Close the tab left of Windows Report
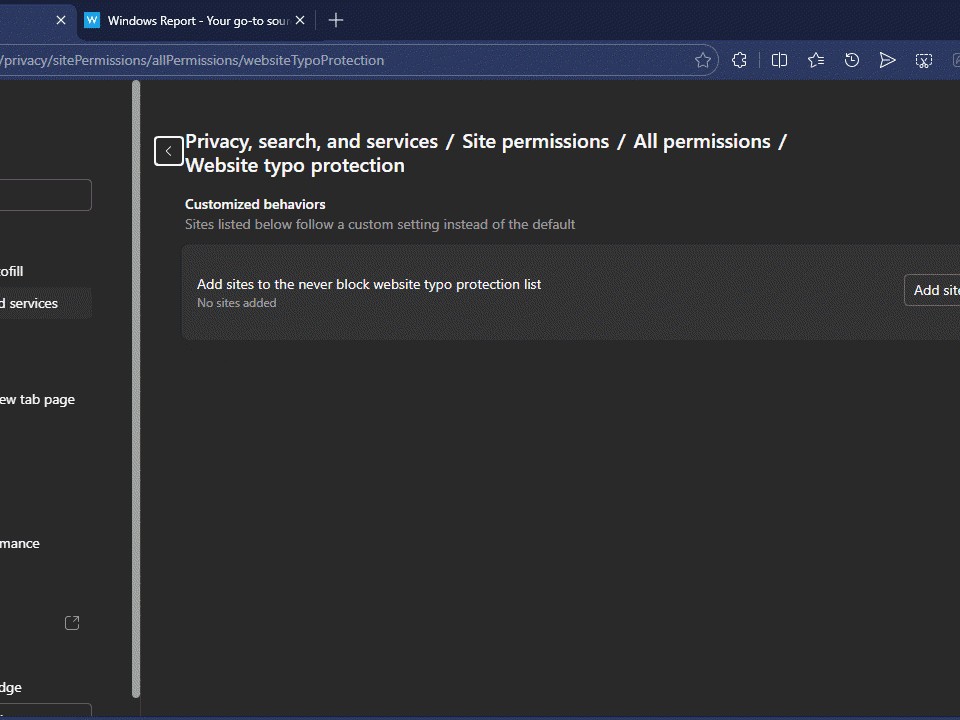Viewport: 960px width, 720px height. (x=60, y=20)
